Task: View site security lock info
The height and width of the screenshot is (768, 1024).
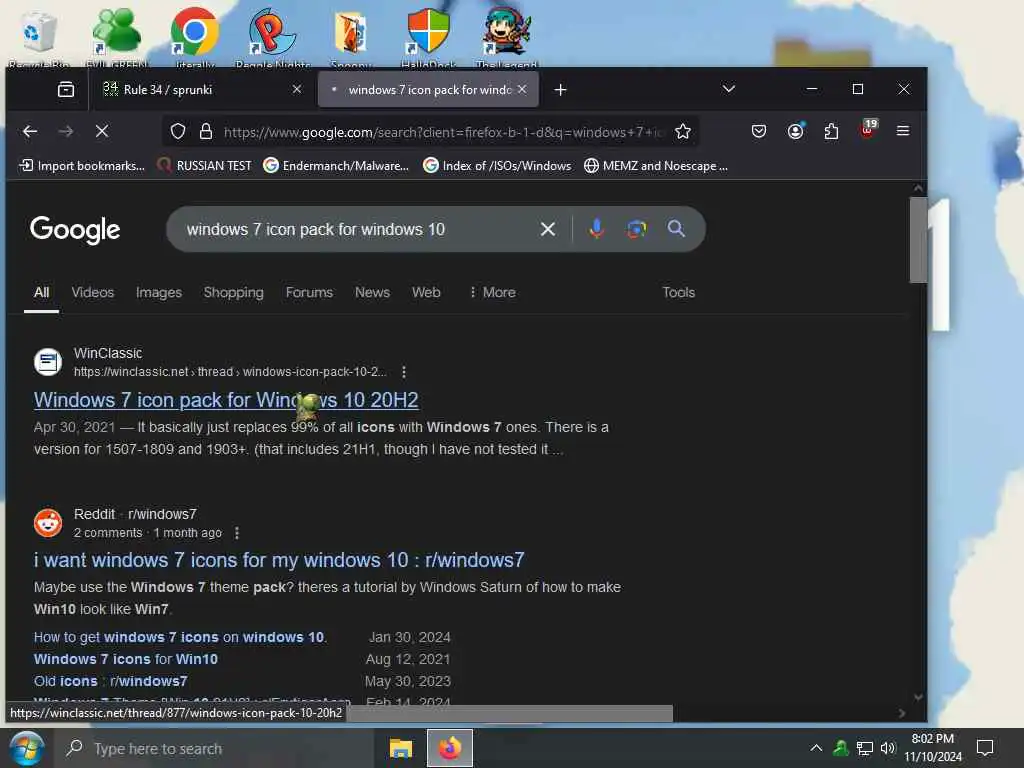Action: click(206, 131)
